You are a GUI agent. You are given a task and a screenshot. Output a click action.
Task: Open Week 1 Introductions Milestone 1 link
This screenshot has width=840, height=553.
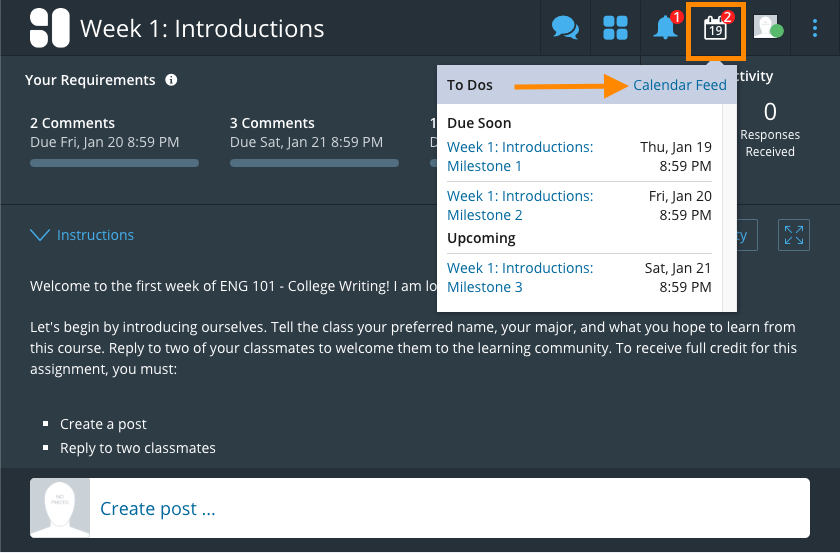tap(519, 156)
